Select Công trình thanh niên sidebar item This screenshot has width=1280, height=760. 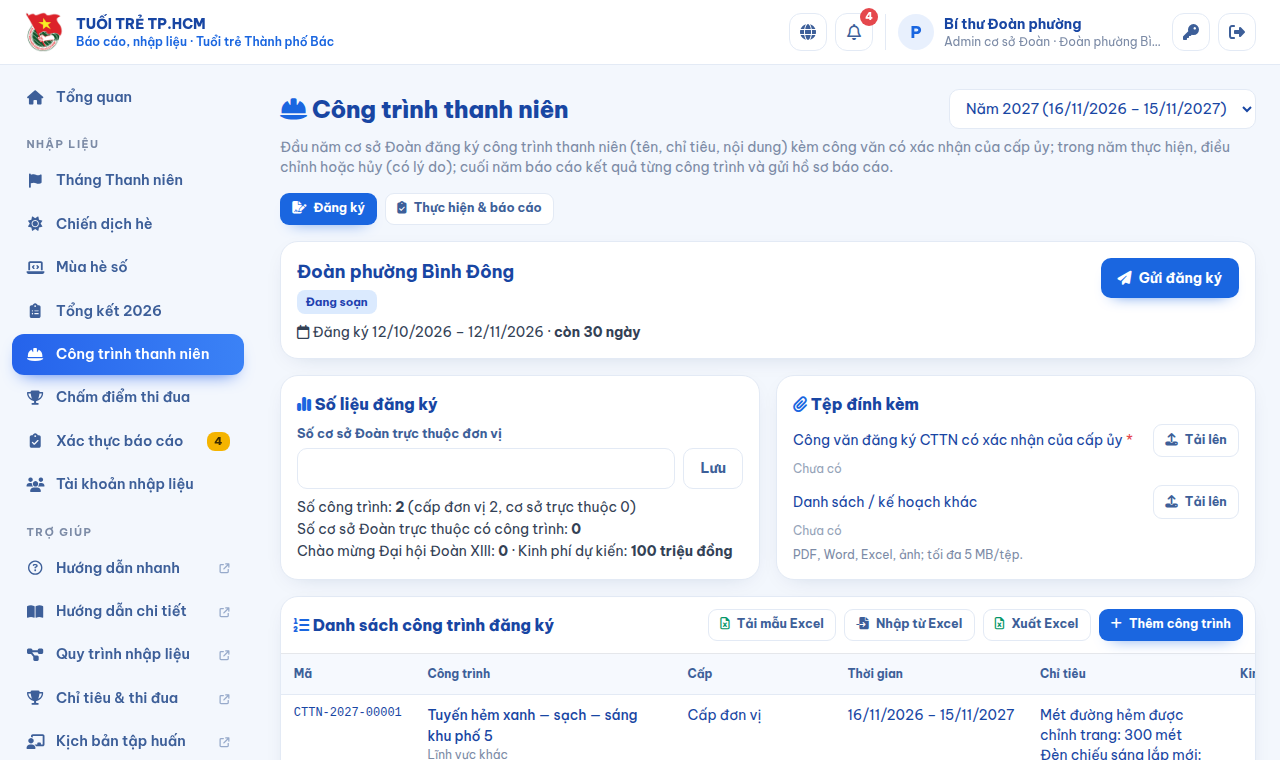(128, 354)
